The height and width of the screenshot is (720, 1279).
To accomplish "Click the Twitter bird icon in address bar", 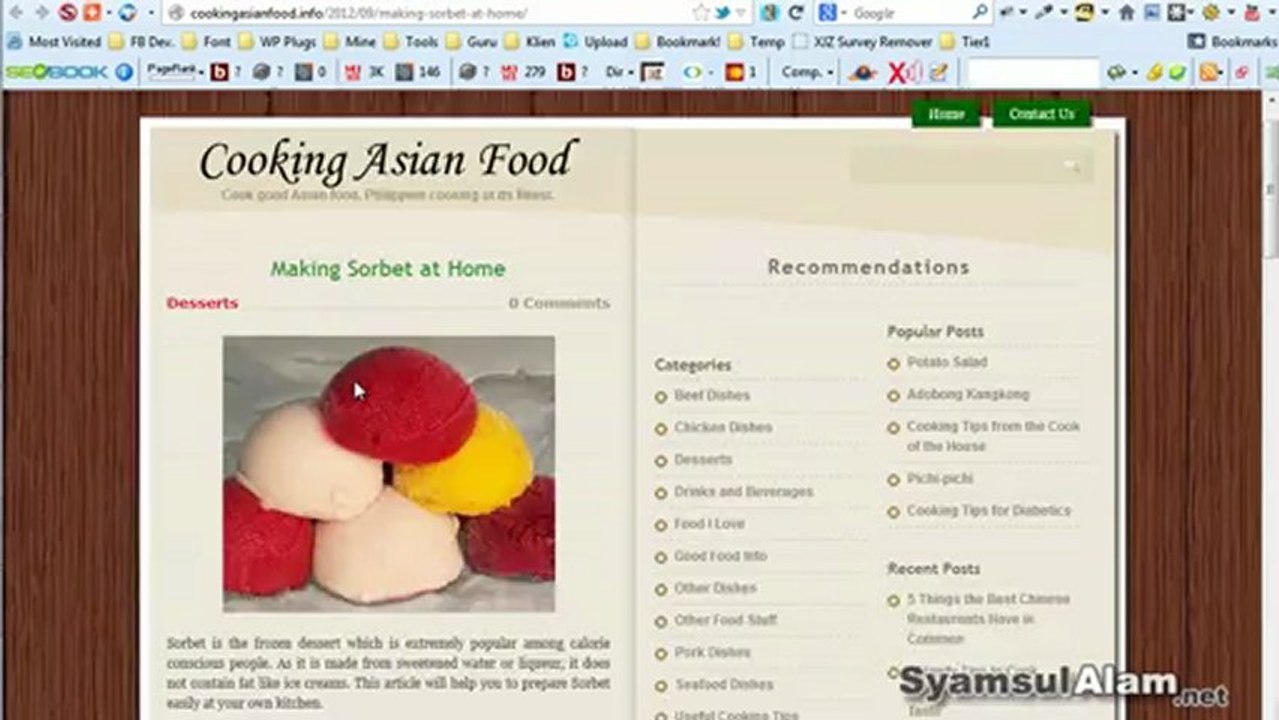I will coord(722,13).
